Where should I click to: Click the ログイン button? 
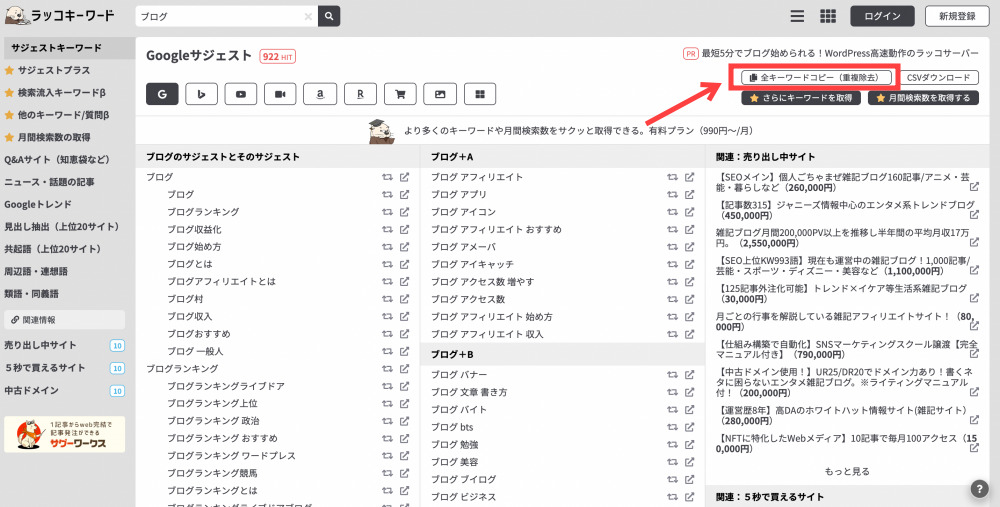pos(882,17)
